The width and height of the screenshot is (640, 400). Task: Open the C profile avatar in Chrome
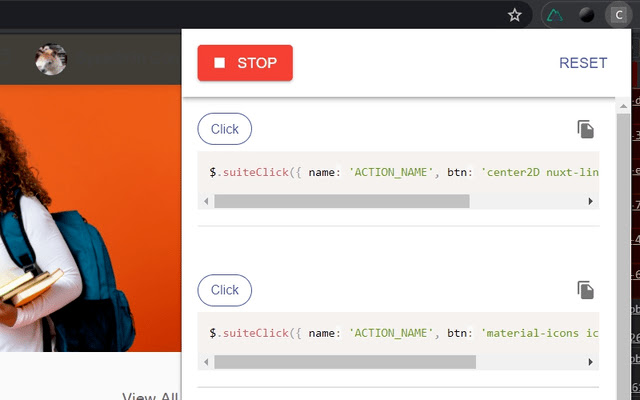(x=619, y=16)
